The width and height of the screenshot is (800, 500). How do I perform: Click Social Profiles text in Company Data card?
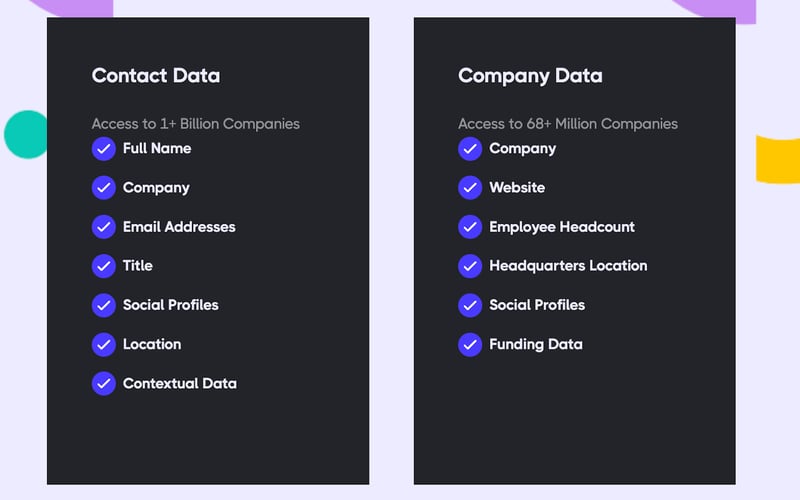coord(537,305)
